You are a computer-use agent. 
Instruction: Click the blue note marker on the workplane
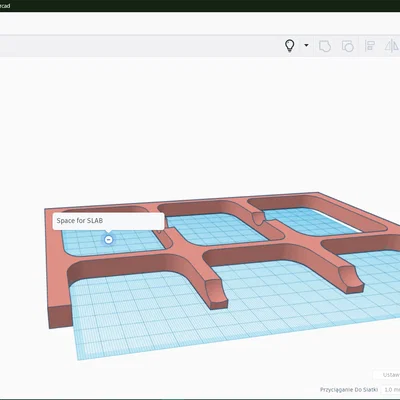pos(108,239)
